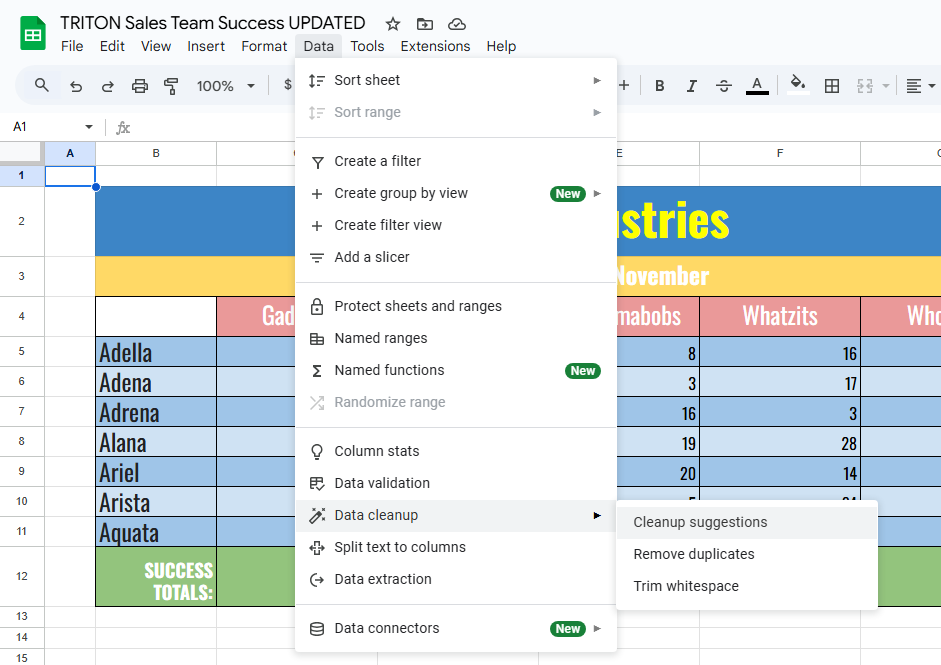Star this spreadsheet document
This screenshot has height=665, width=941.
pos(393,23)
